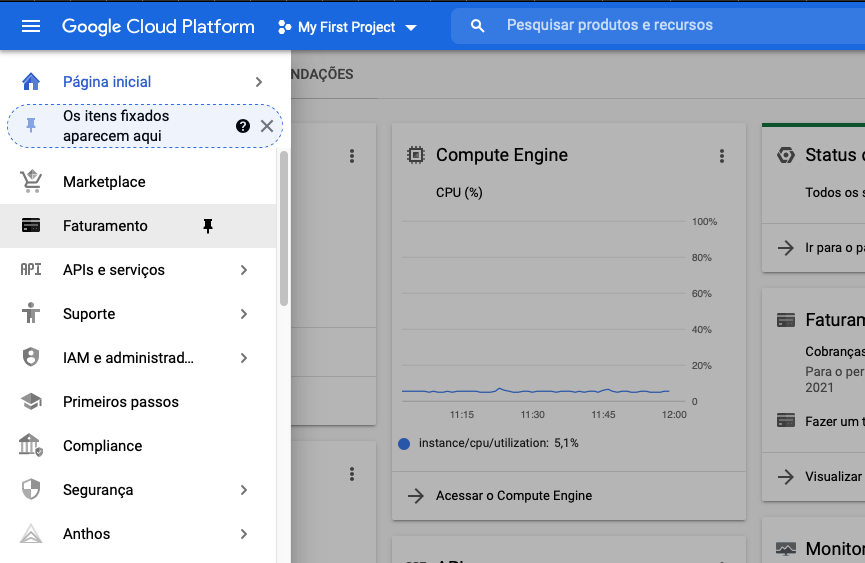The height and width of the screenshot is (563, 865).
Task: Expand the Anthos submenu arrow
Action: [x=244, y=534]
